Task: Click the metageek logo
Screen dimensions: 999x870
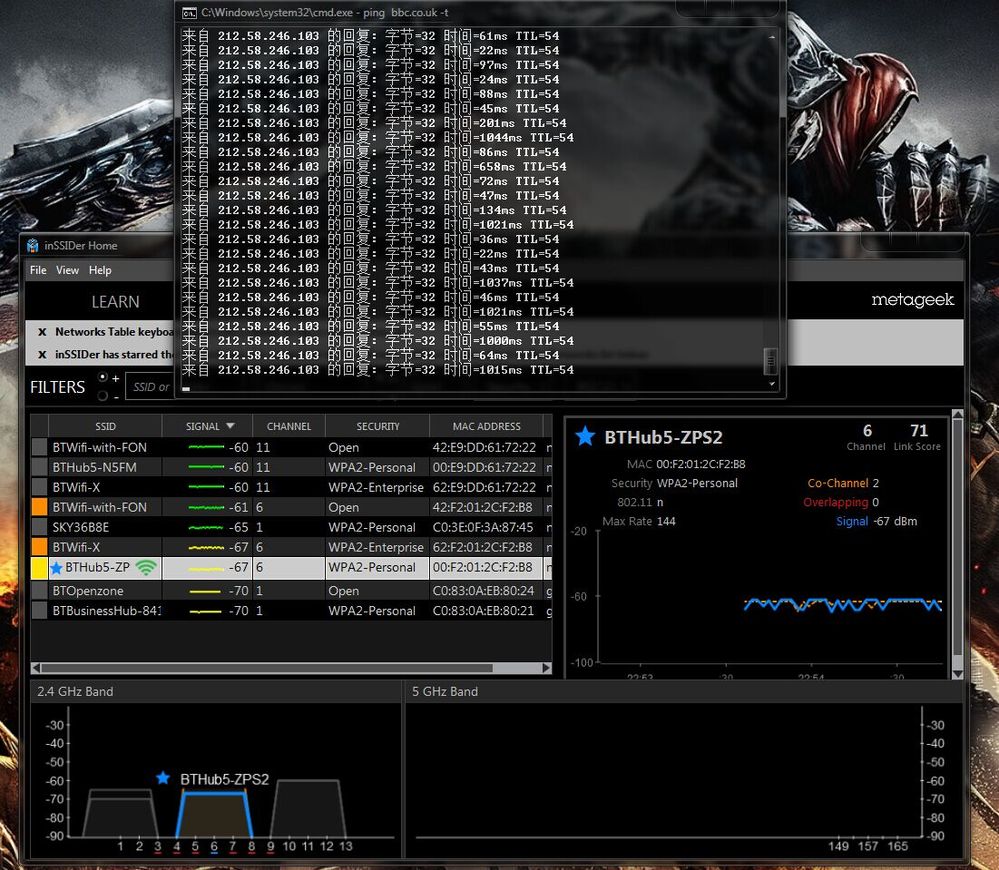Action: click(912, 299)
